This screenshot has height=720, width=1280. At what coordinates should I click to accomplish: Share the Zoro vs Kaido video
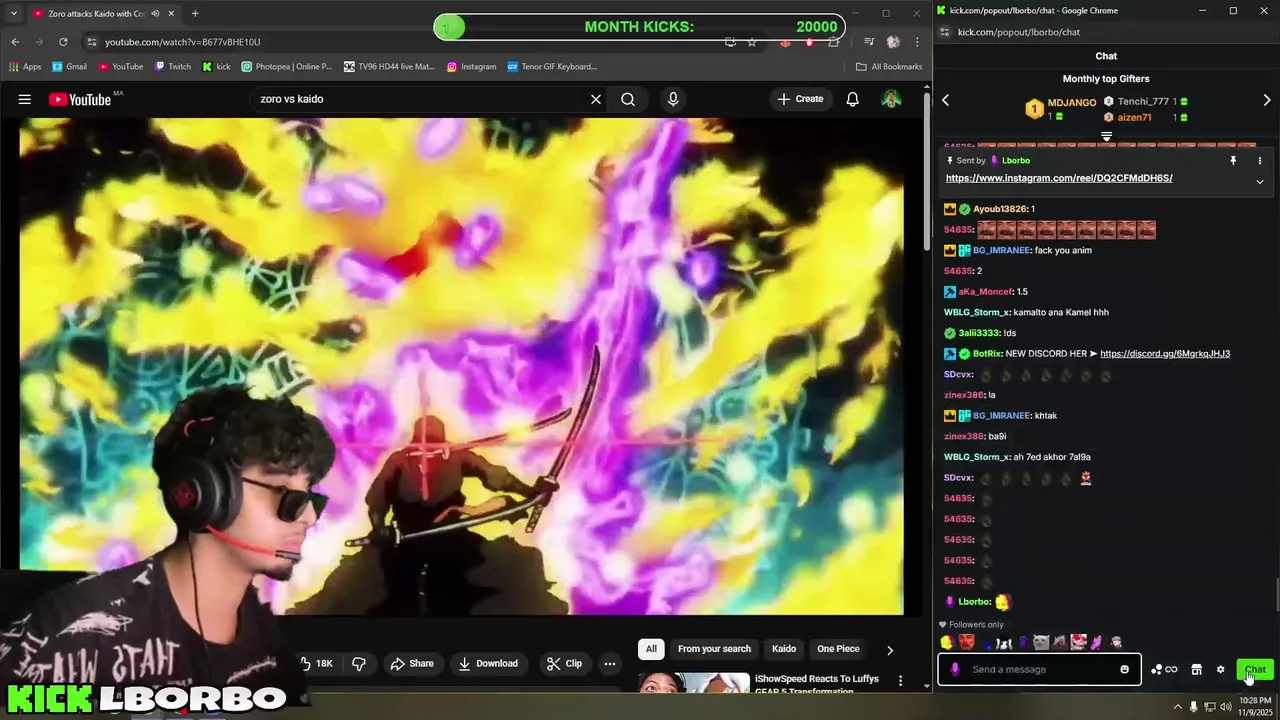point(412,663)
